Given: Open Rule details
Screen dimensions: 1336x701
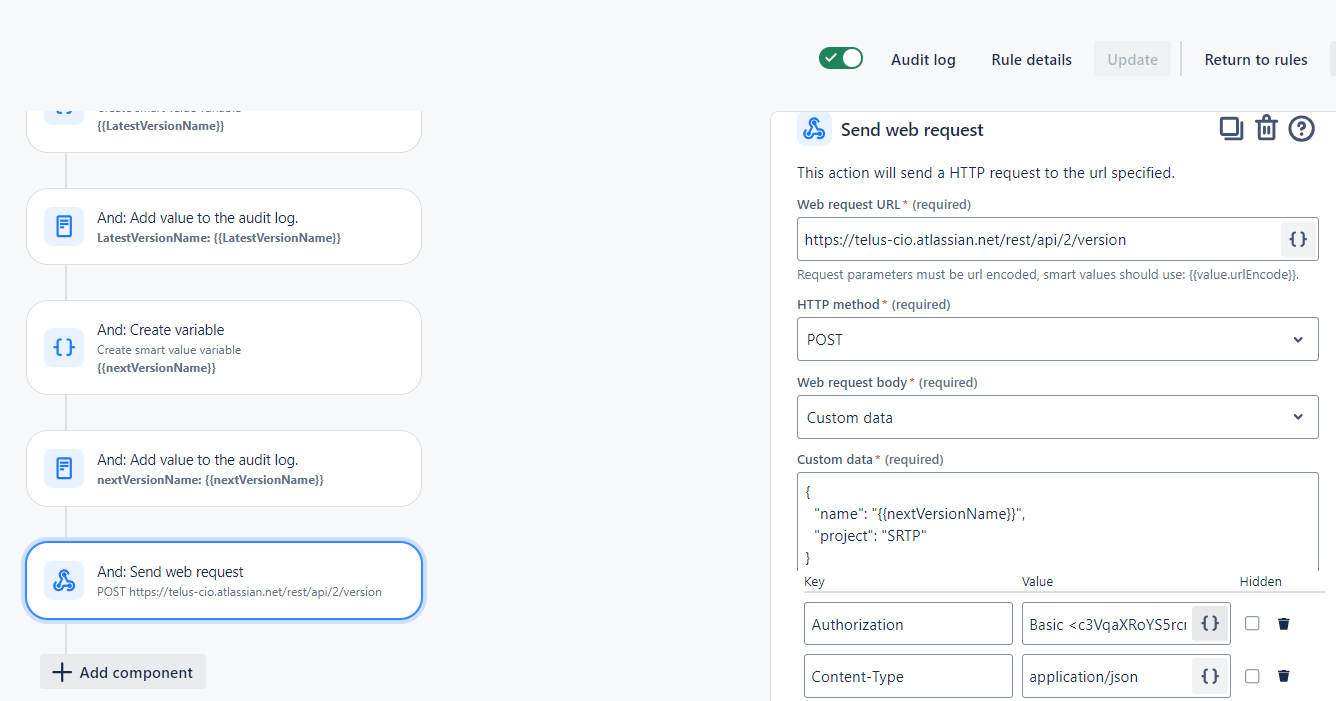Looking at the screenshot, I should point(1031,60).
